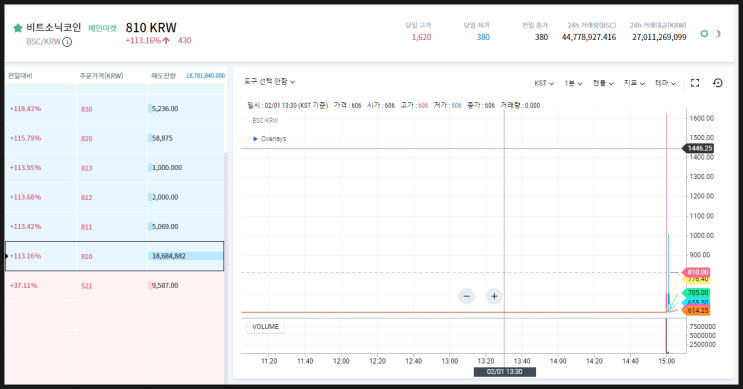Click the sell quantity 5,236.00

(x=165, y=109)
